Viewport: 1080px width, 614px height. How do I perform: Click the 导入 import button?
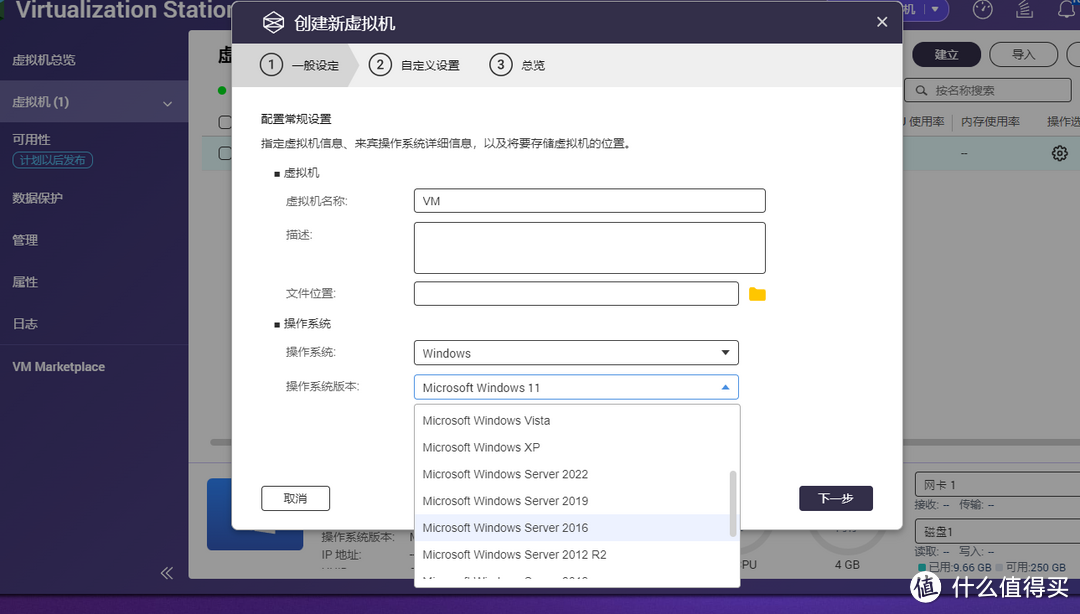tap(1023, 54)
